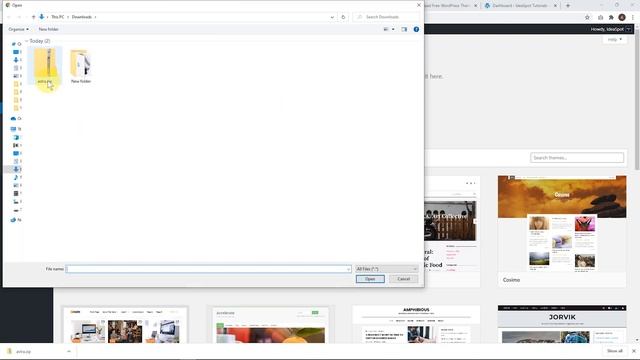Expand the File name history dropdown arrow
Viewport: 640px width, 360px height.
point(349,269)
